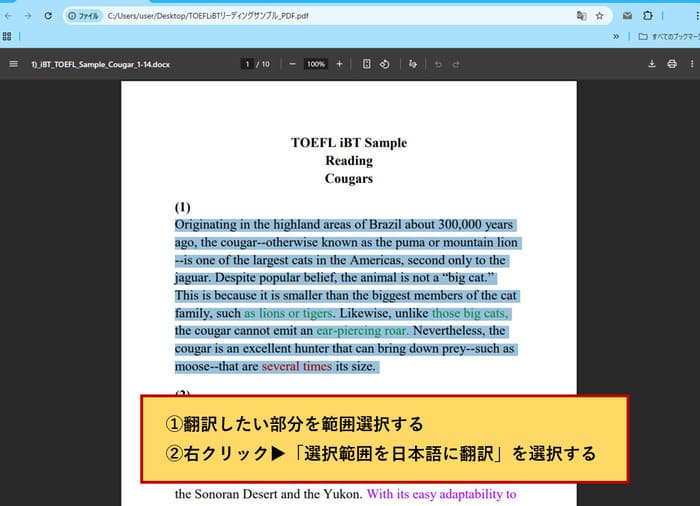Zoom in with the plus button

tap(339, 64)
